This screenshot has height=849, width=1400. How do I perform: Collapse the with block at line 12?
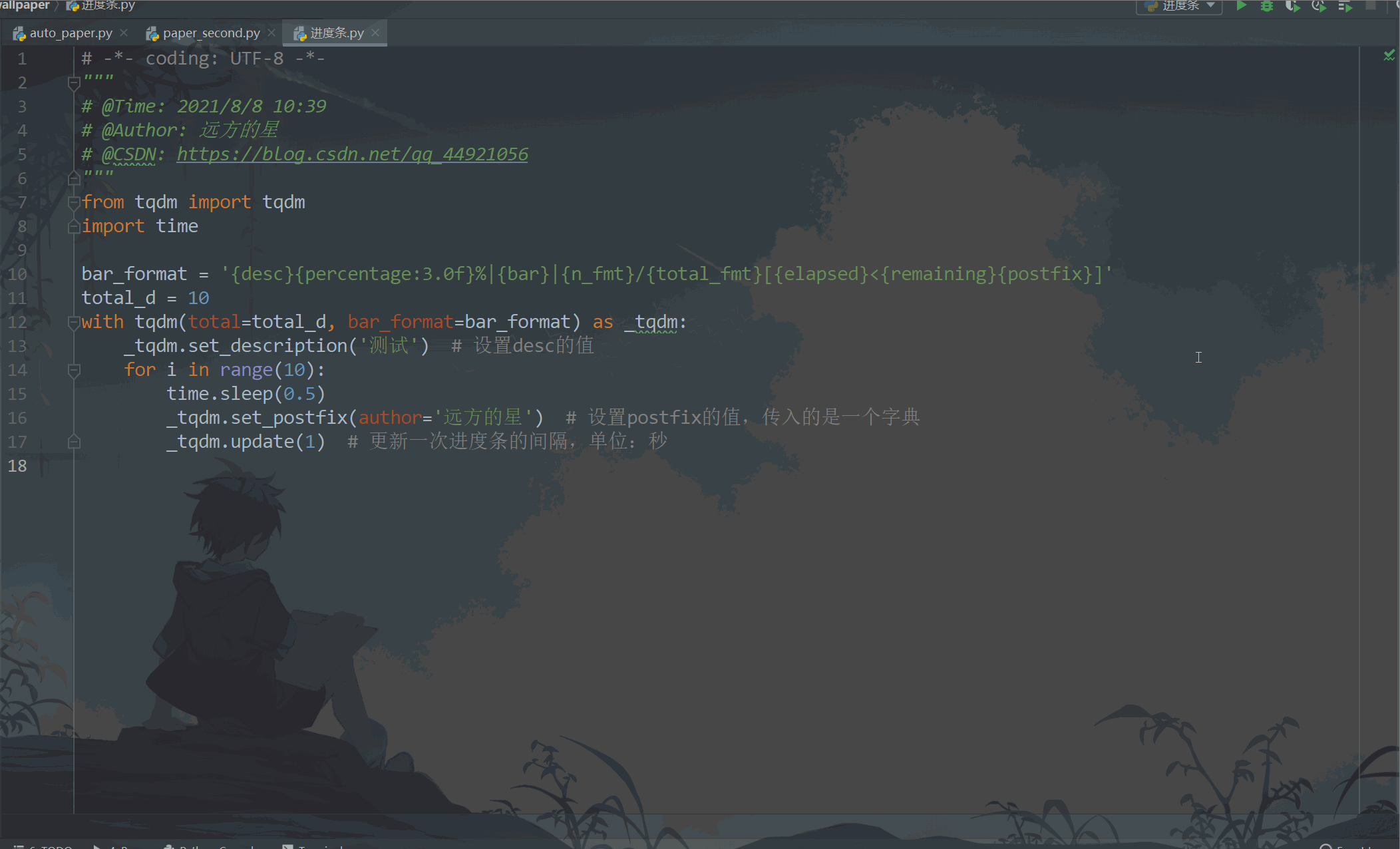(x=74, y=322)
